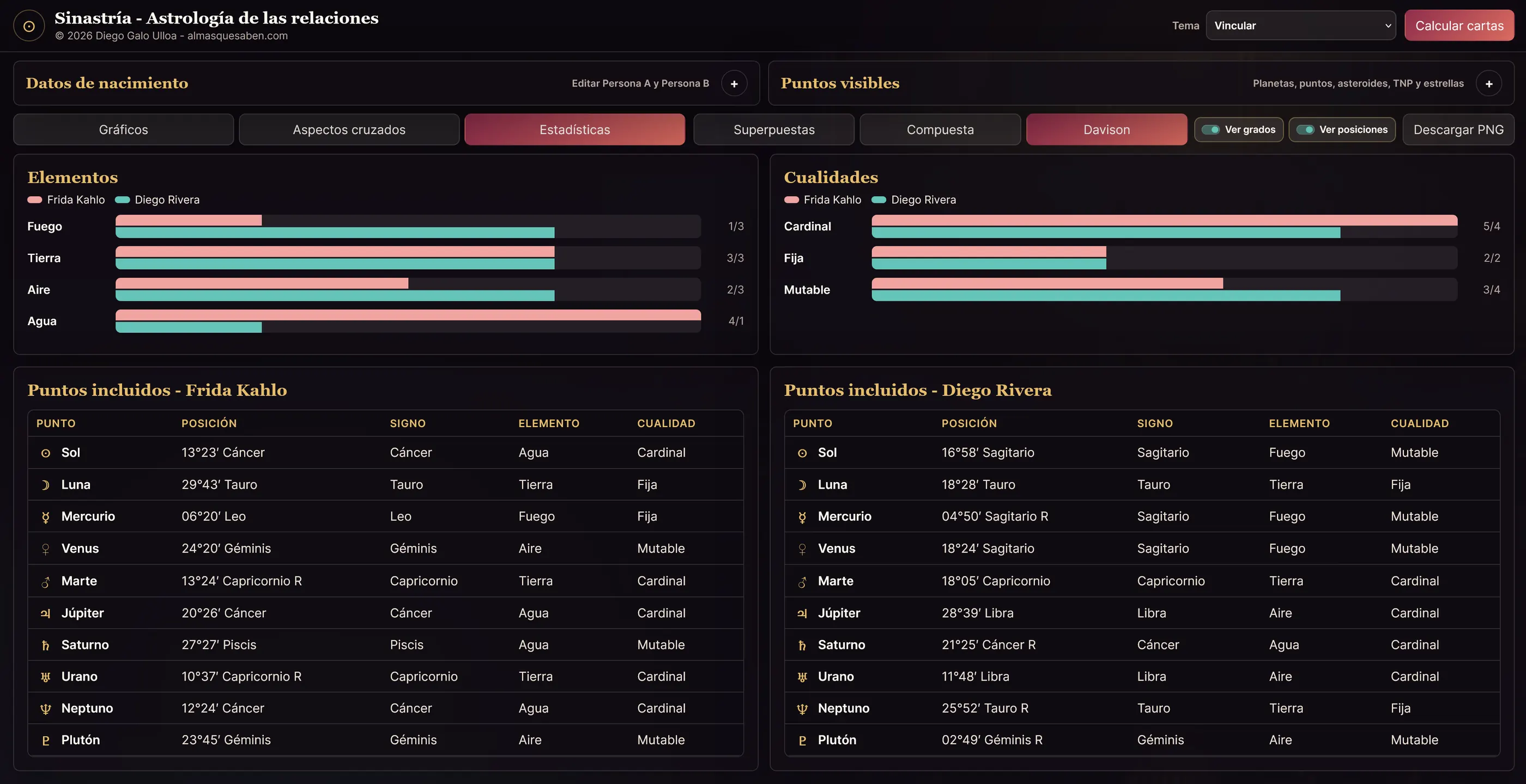Viewport: 1526px width, 784px height.
Task: Click the Neptuno trident icon in Frida's table
Action: tap(46, 709)
